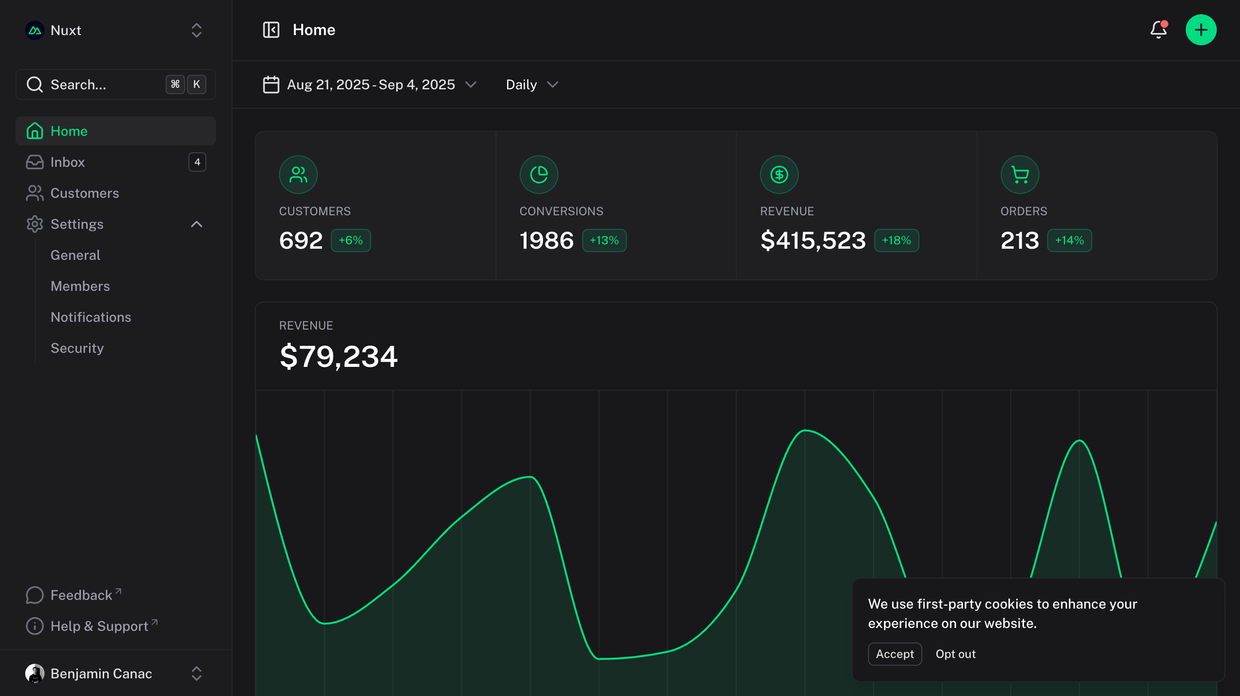Click the Orders shopping cart icon
1240x696 pixels.
(1020, 174)
